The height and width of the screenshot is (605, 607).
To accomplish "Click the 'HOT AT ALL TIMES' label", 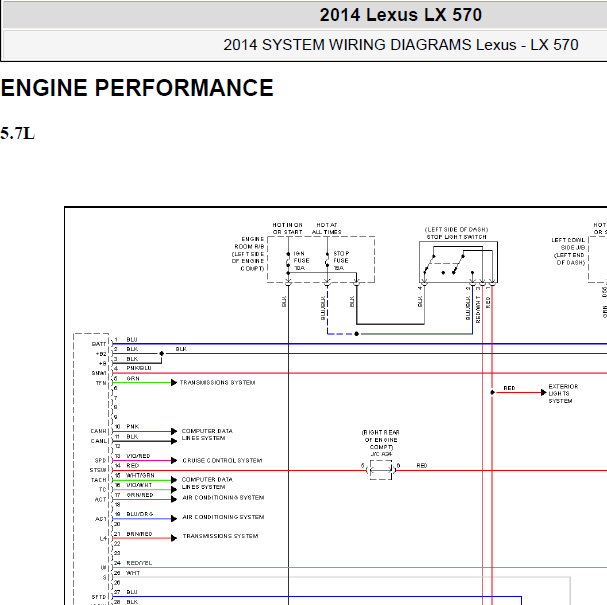I will [327, 228].
